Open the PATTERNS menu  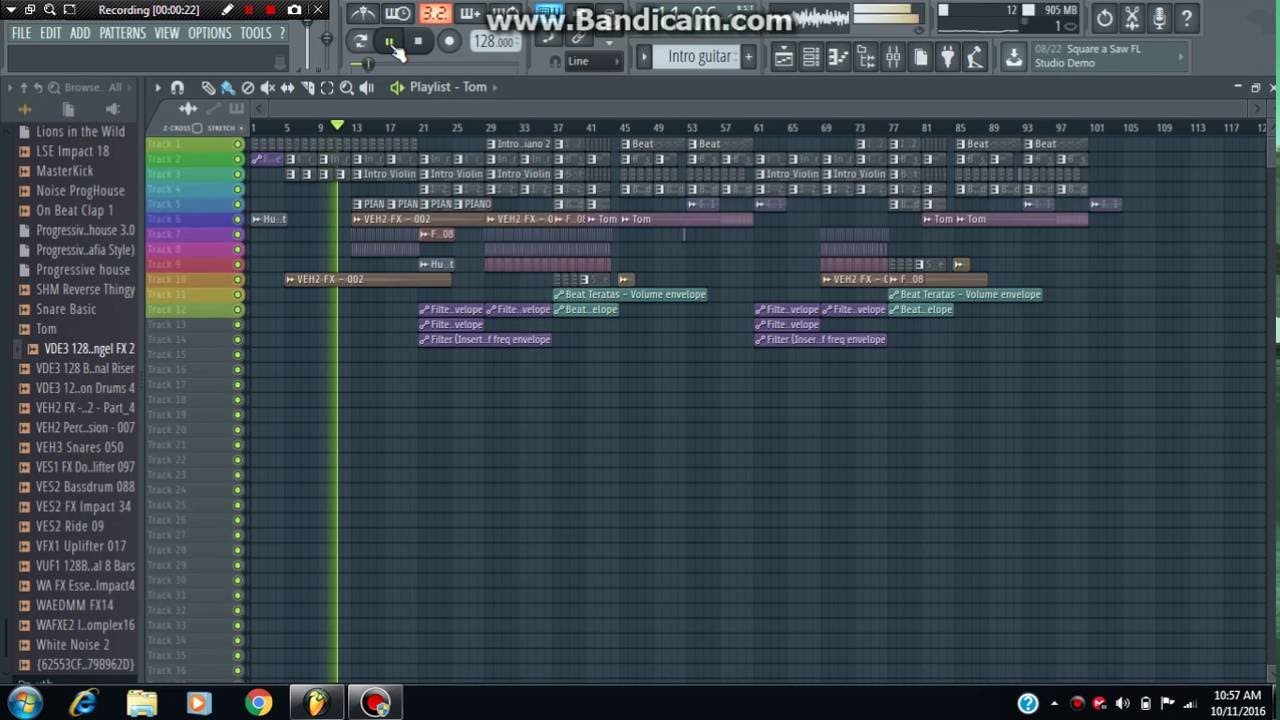click(x=122, y=33)
